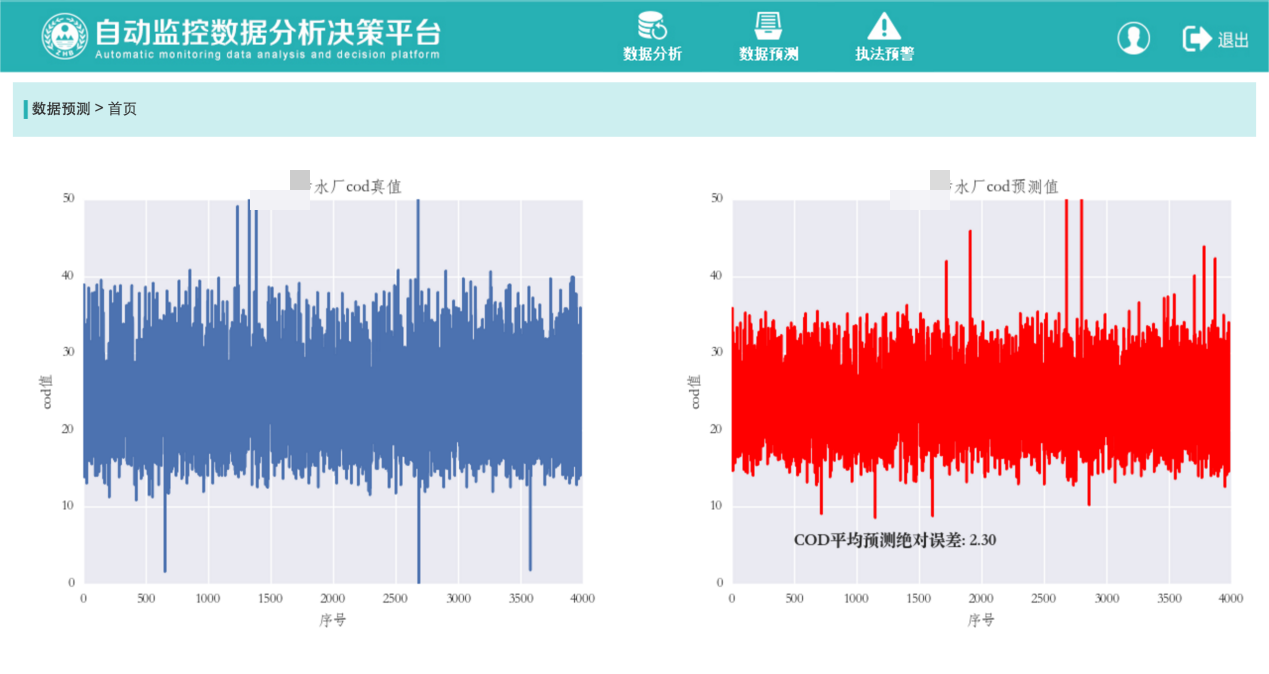
Task: Click the platform logo emblem
Action: [x=65, y=36]
